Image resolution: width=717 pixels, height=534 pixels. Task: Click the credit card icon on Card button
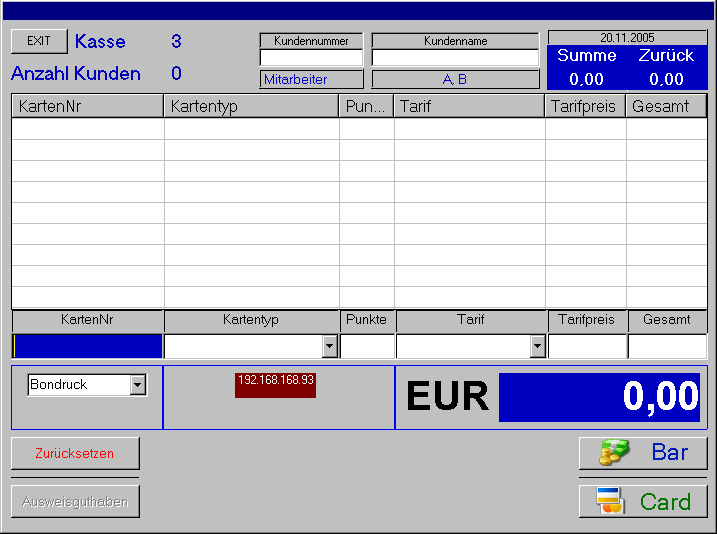click(609, 501)
